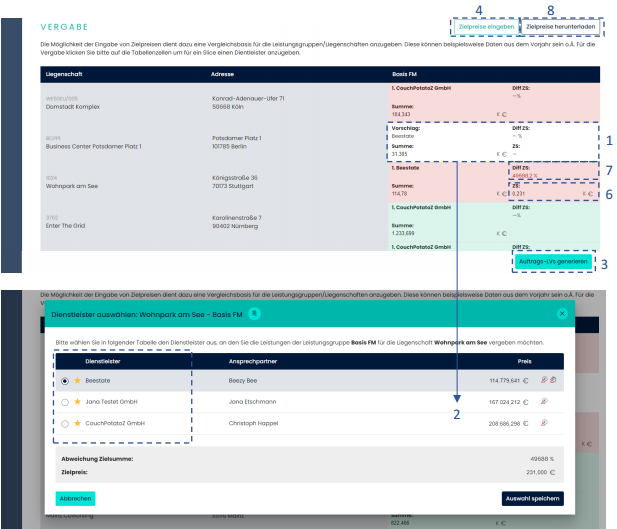Click the star icon next to CouchPotatoZ GmbH
Viewport: 617px width, 529px height.
(x=78, y=423)
